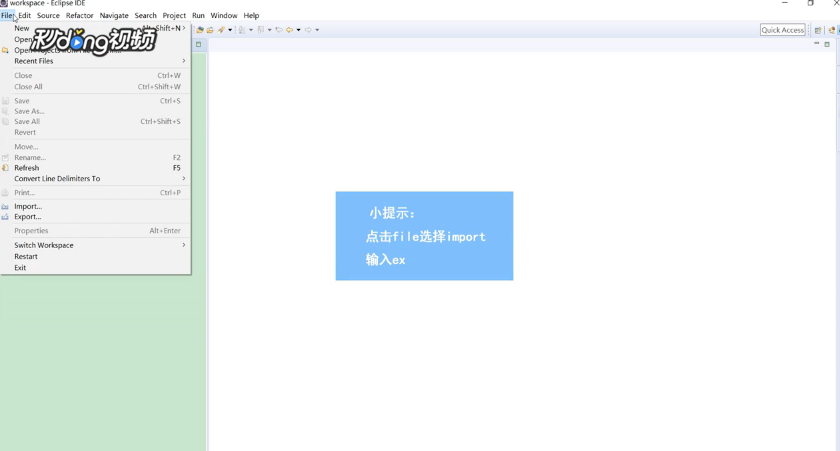Image resolution: width=840 pixels, height=451 pixels.
Task: Click the Import icon in the File menu
Action: point(5,206)
